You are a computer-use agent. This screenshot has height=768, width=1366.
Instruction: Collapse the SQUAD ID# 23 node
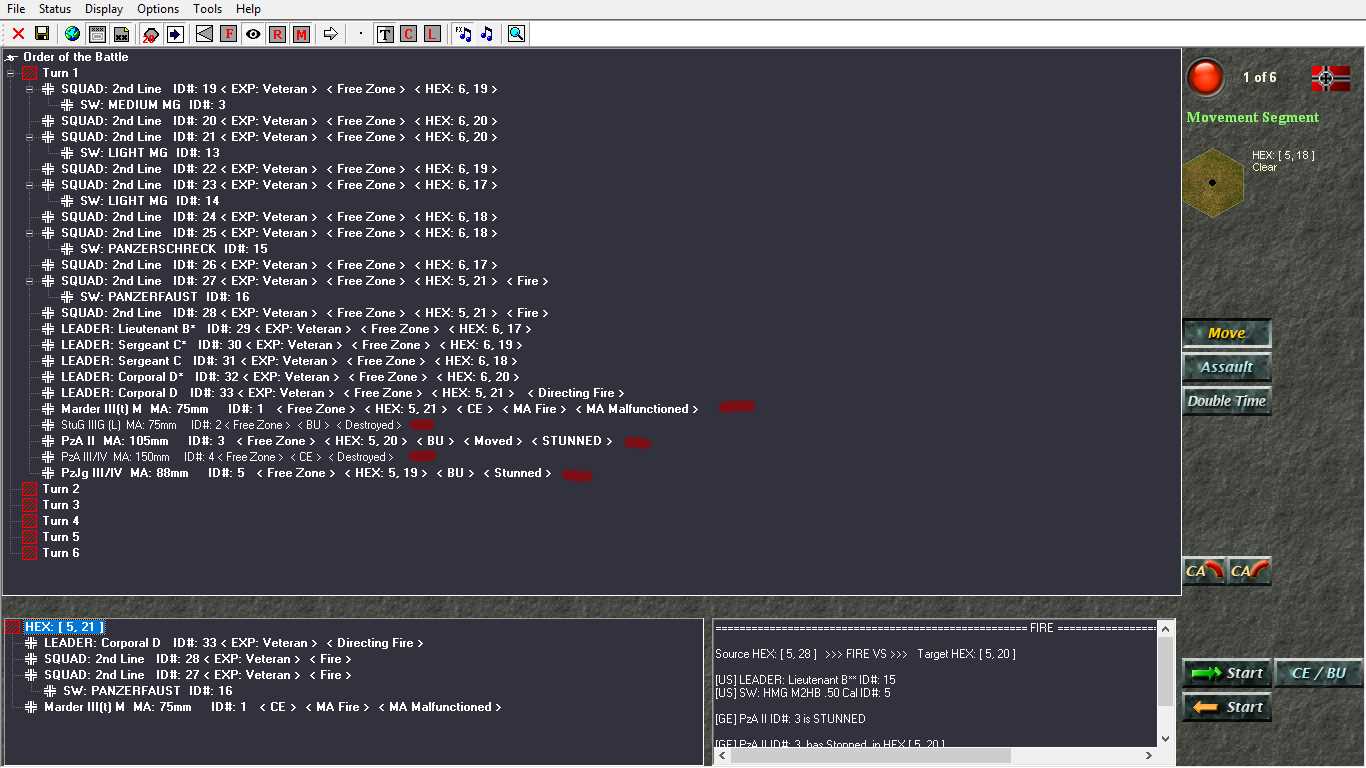tap(29, 185)
